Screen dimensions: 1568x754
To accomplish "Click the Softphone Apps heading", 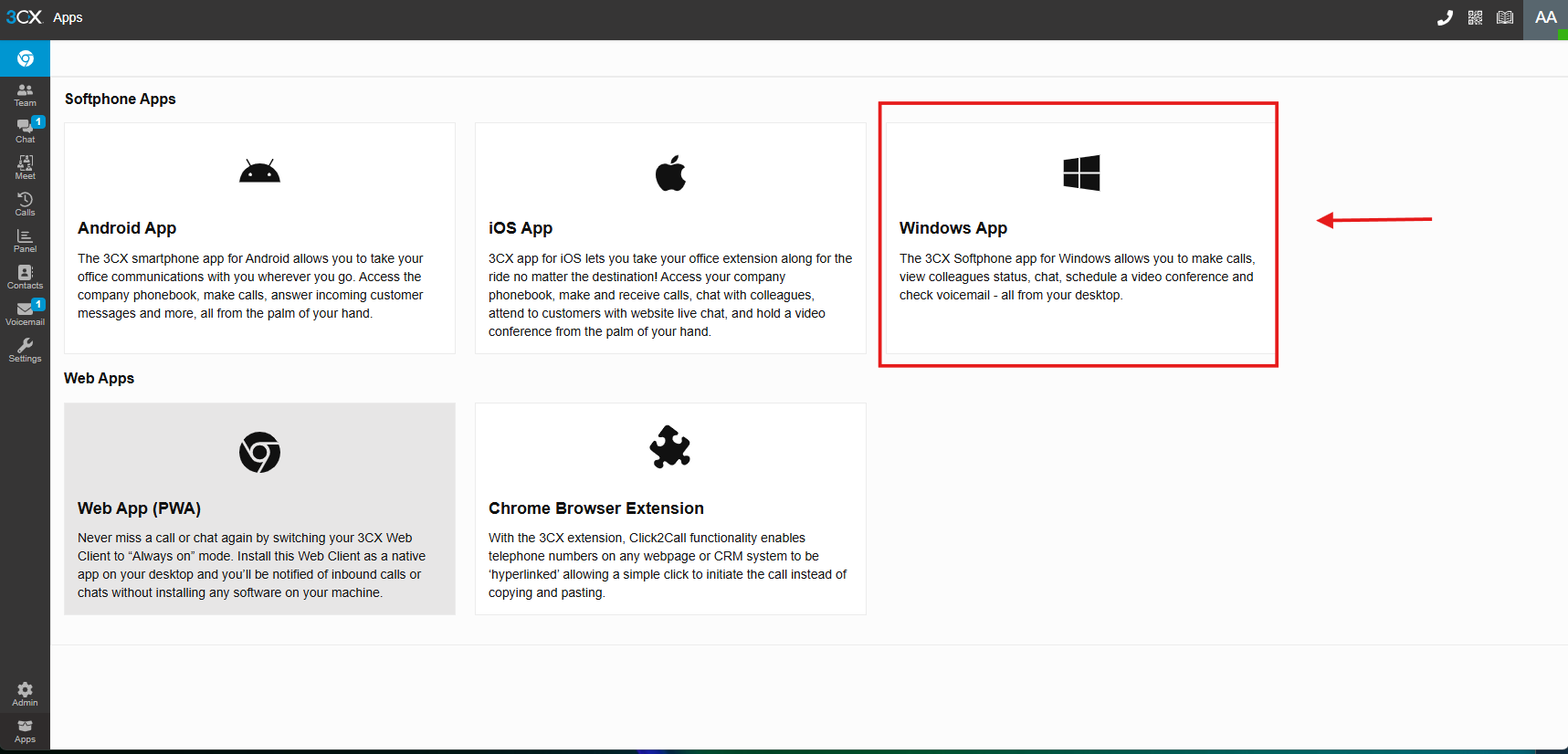I will [x=121, y=99].
